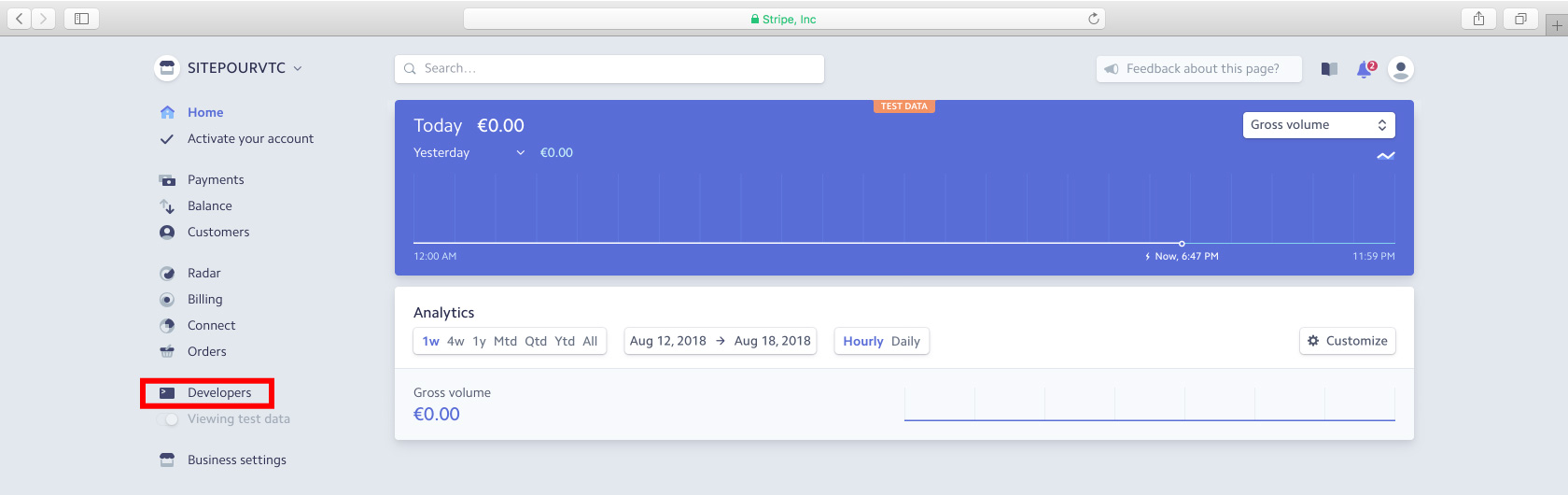This screenshot has width=1568, height=495.
Task: Click the Customize button
Action: 1348,341
